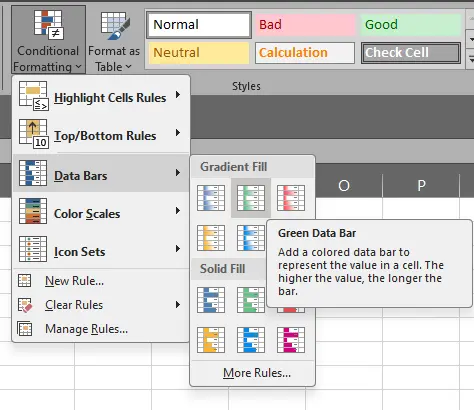Click the Conditional Formatting ribbon icon

[x=49, y=25]
